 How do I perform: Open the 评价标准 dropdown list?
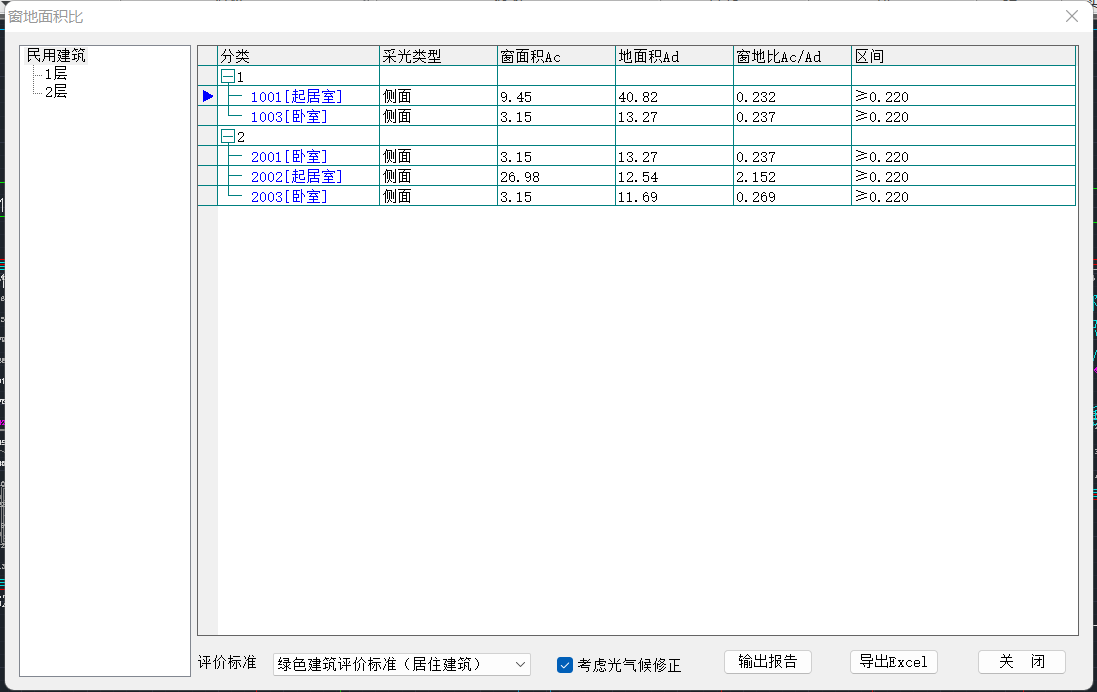tap(519, 664)
